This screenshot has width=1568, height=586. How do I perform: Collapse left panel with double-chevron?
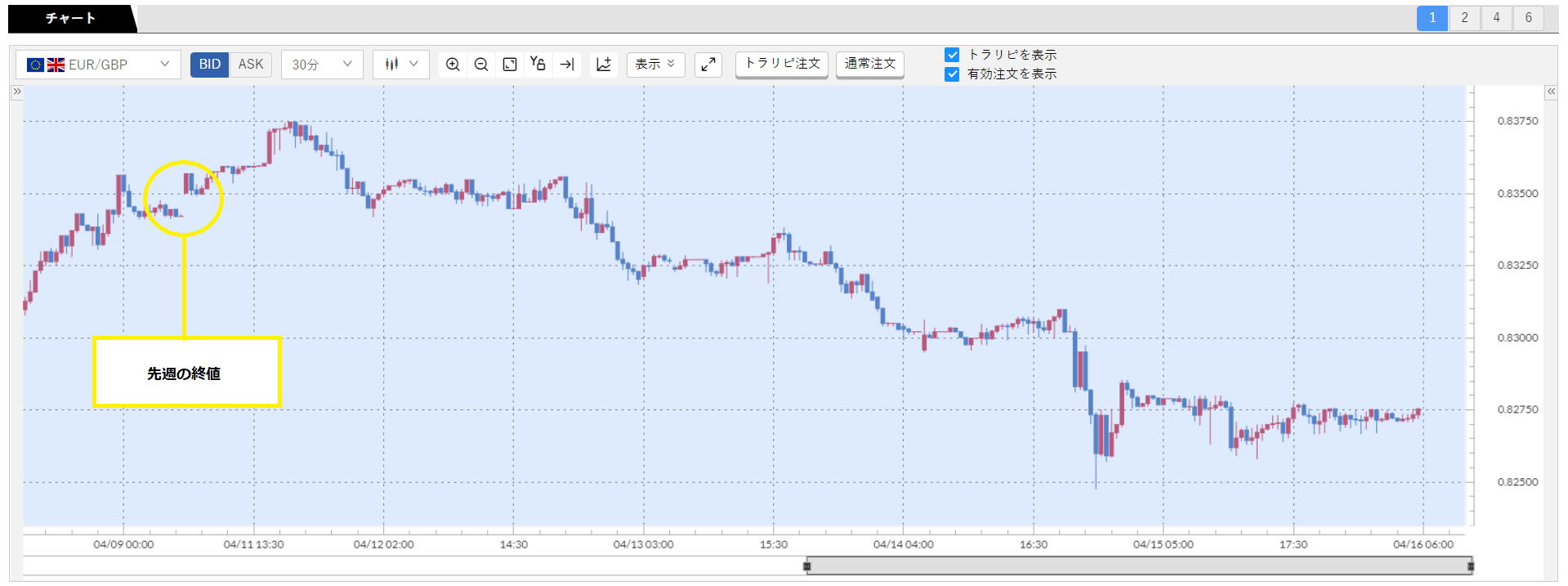tap(16, 92)
